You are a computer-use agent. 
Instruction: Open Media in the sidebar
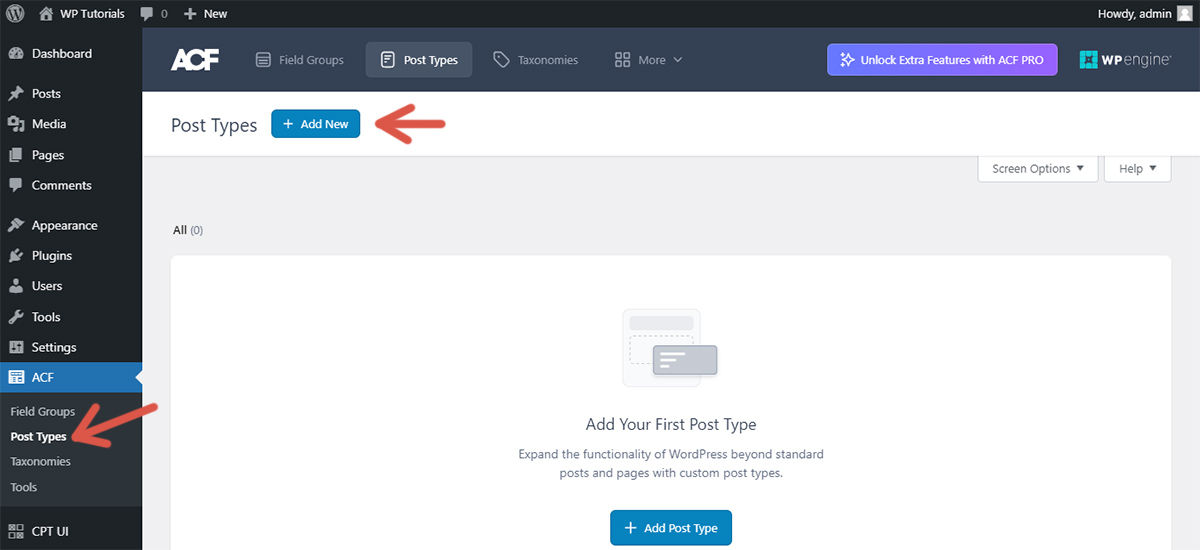(71, 124)
